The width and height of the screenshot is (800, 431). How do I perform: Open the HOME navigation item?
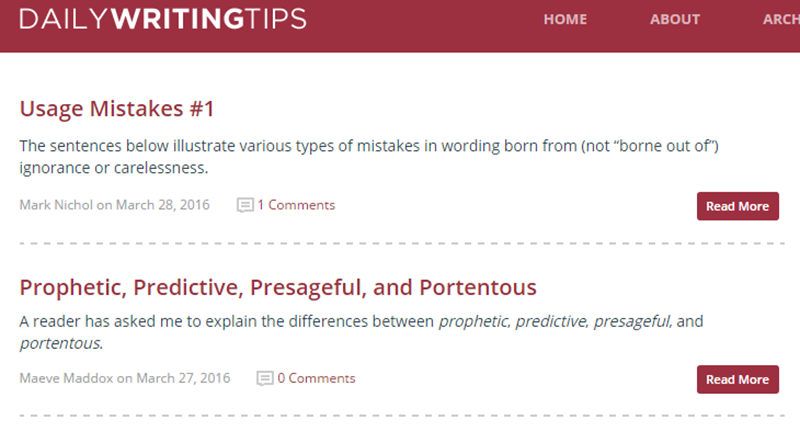click(x=565, y=19)
